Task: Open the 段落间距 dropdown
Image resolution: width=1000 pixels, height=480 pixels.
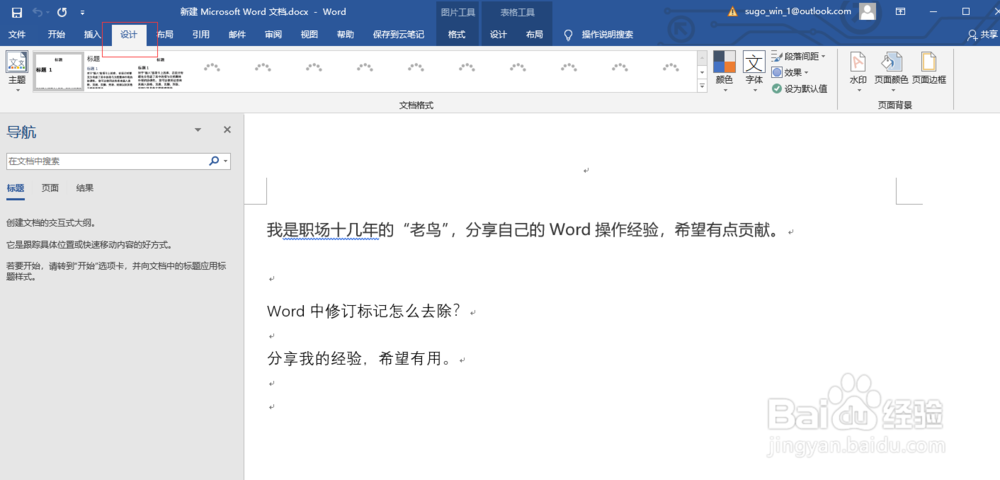Action: tap(798, 57)
